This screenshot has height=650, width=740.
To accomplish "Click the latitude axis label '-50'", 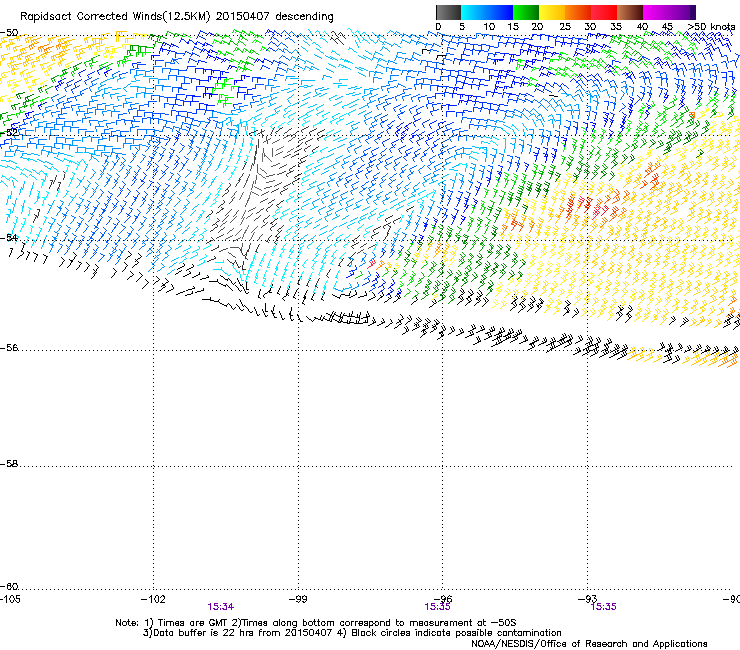I will 9,33.
